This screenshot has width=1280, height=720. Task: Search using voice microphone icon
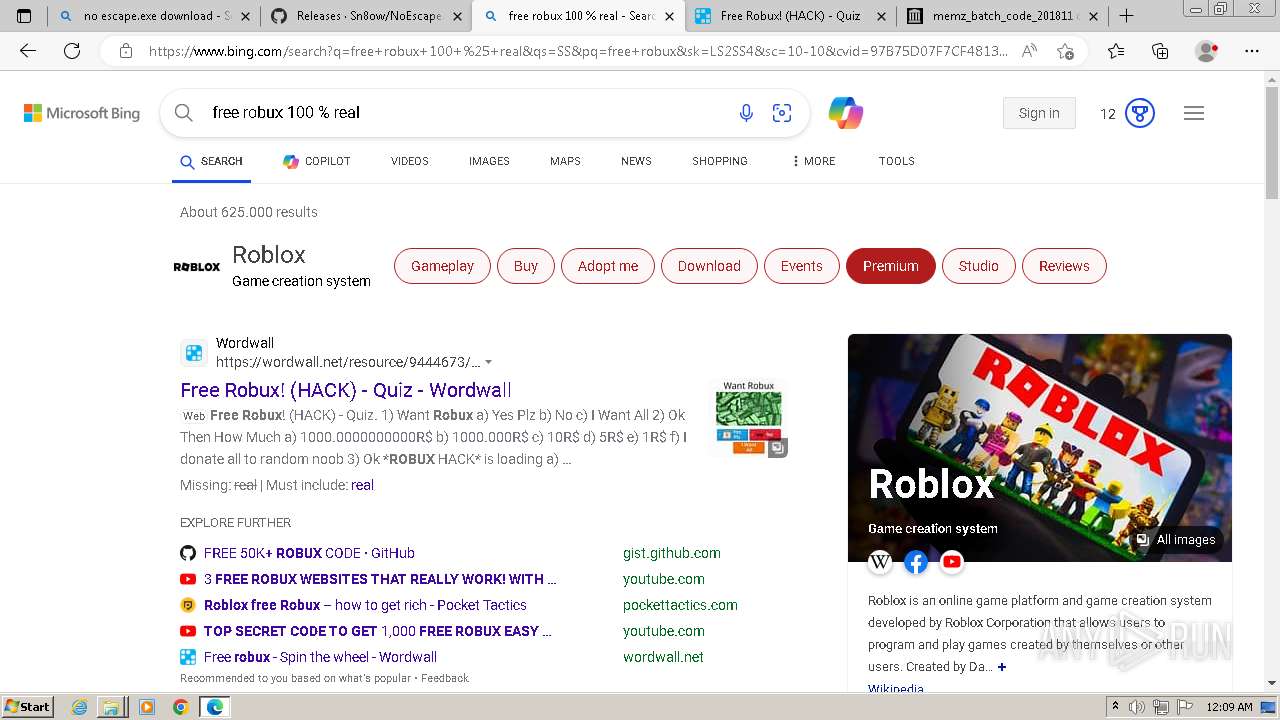746,113
